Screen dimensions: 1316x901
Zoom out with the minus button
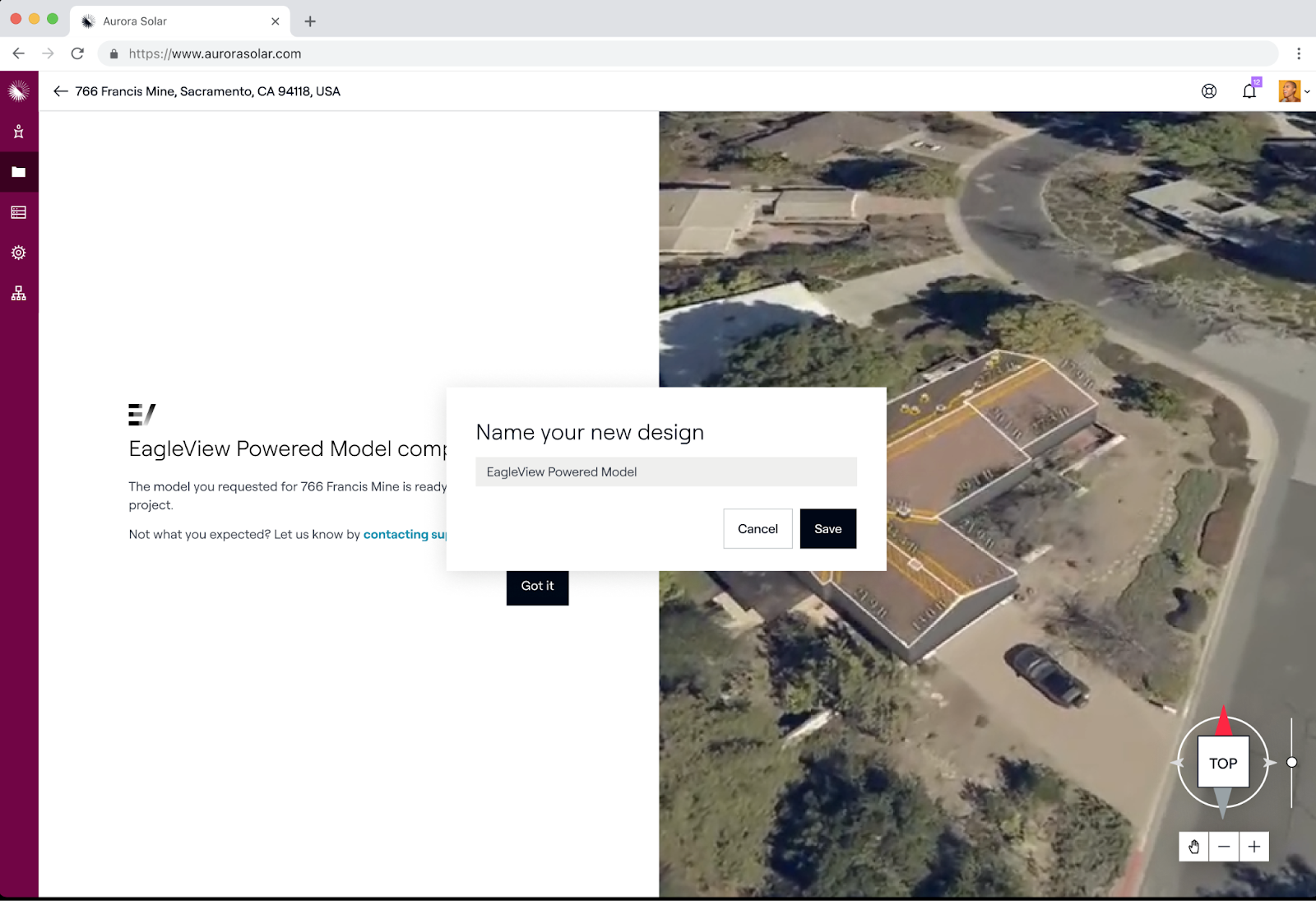pos(1224,847)
